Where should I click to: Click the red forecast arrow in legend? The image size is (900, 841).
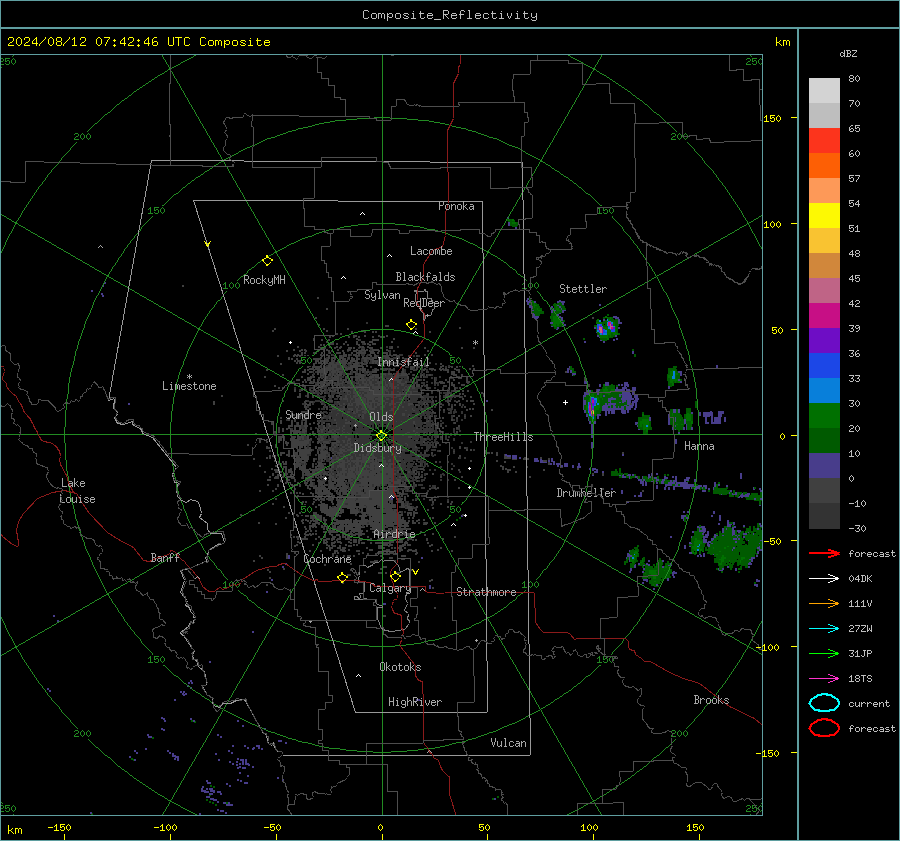pyautogui.click(x=824, y=553)
